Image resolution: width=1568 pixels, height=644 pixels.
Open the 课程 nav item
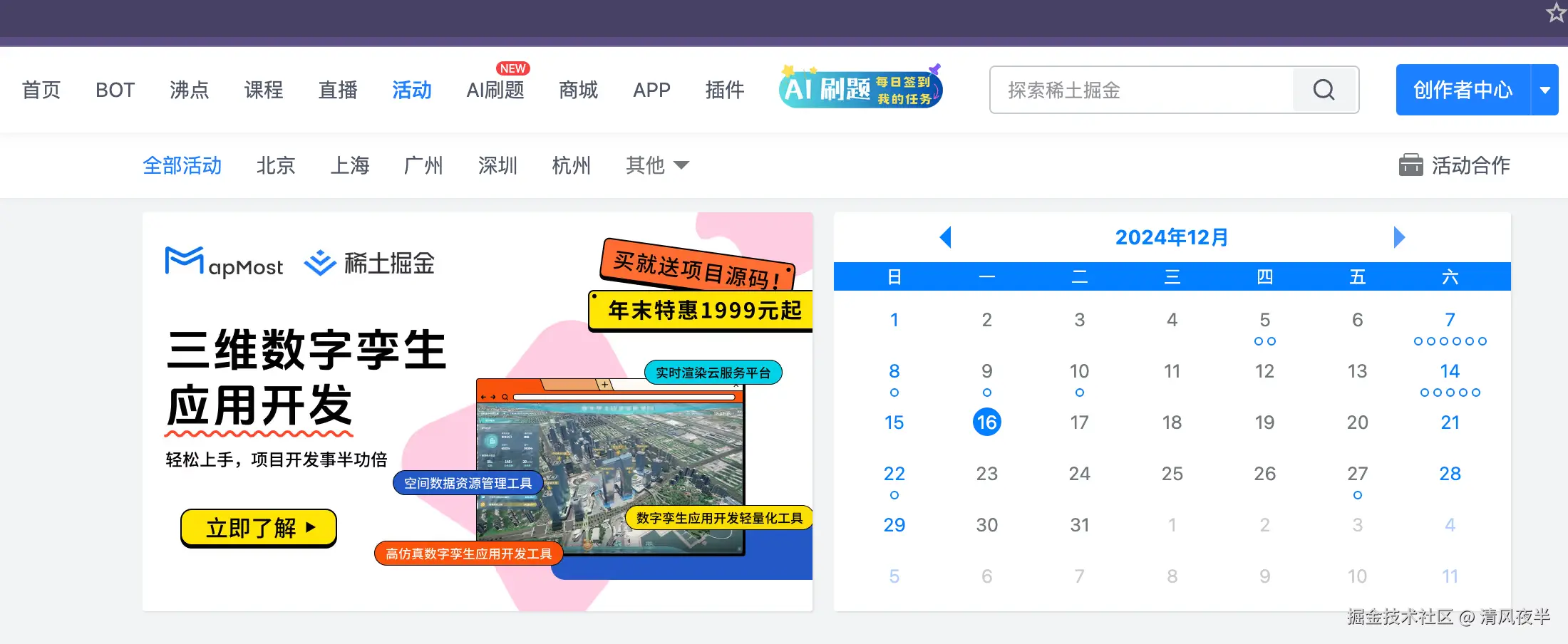pyautogui.click(x=263, y=90)
